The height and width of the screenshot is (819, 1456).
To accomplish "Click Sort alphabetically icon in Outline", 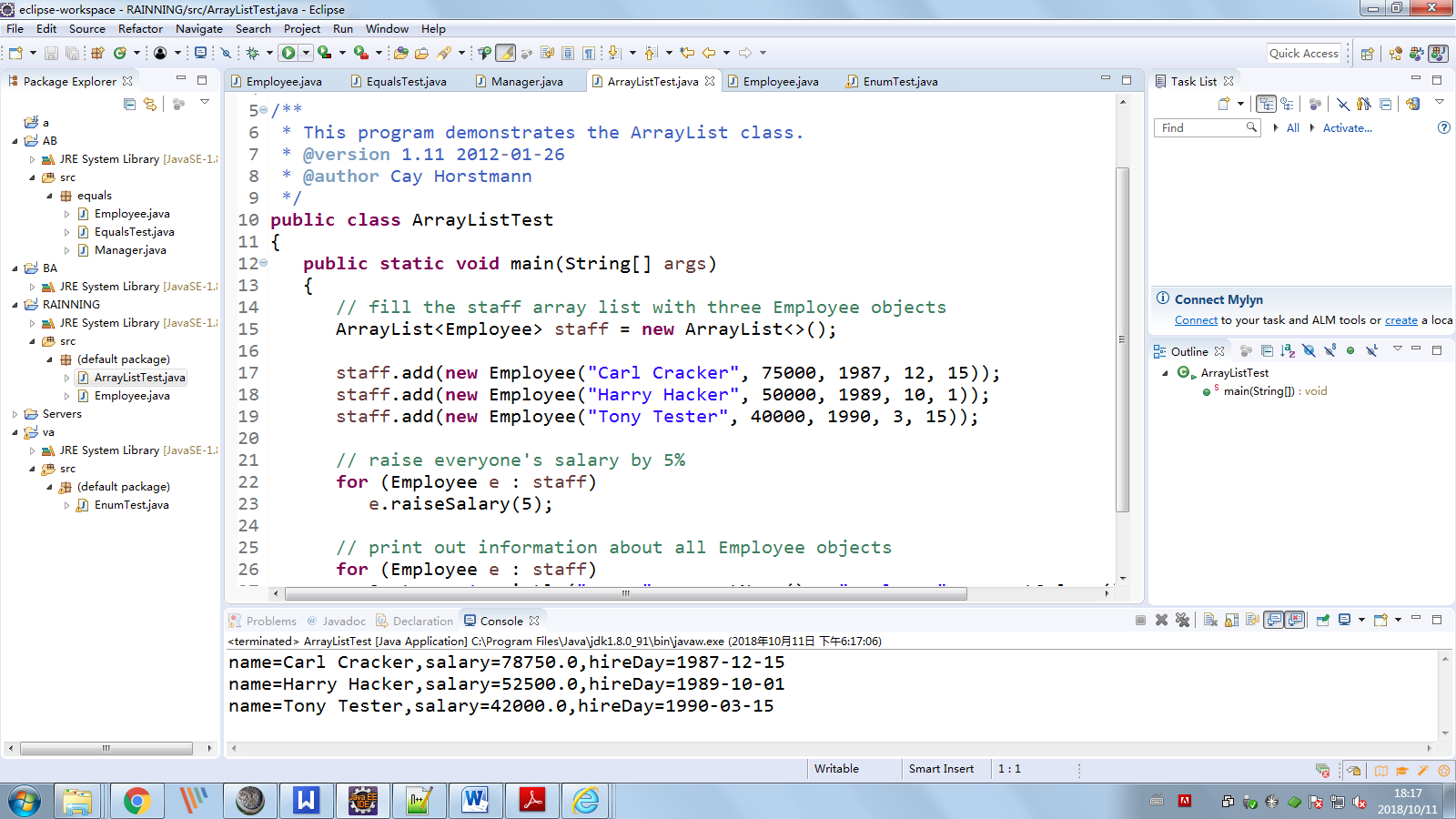I will 1288,350.
